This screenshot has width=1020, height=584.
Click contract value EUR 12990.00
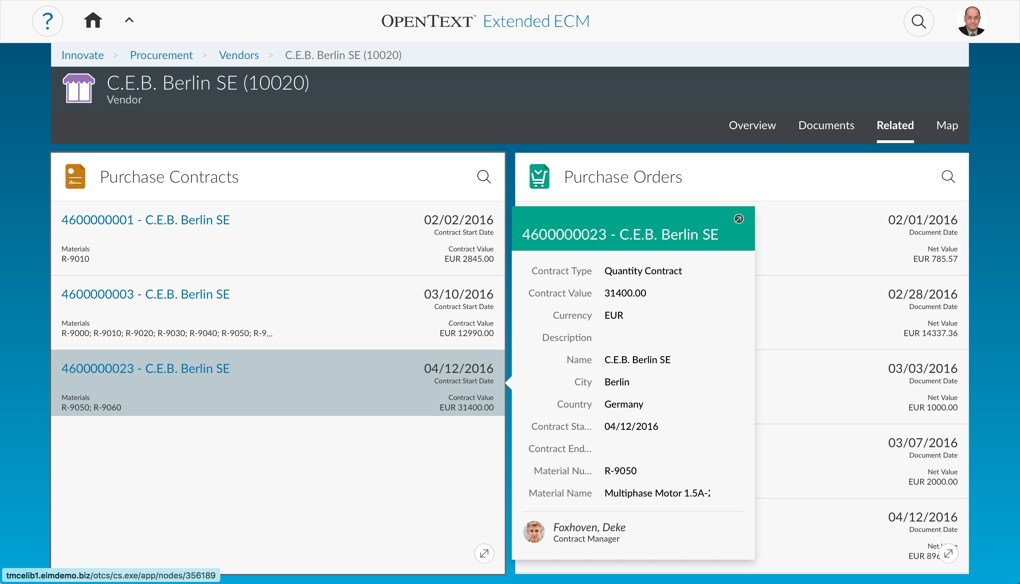tap(466, 333)
